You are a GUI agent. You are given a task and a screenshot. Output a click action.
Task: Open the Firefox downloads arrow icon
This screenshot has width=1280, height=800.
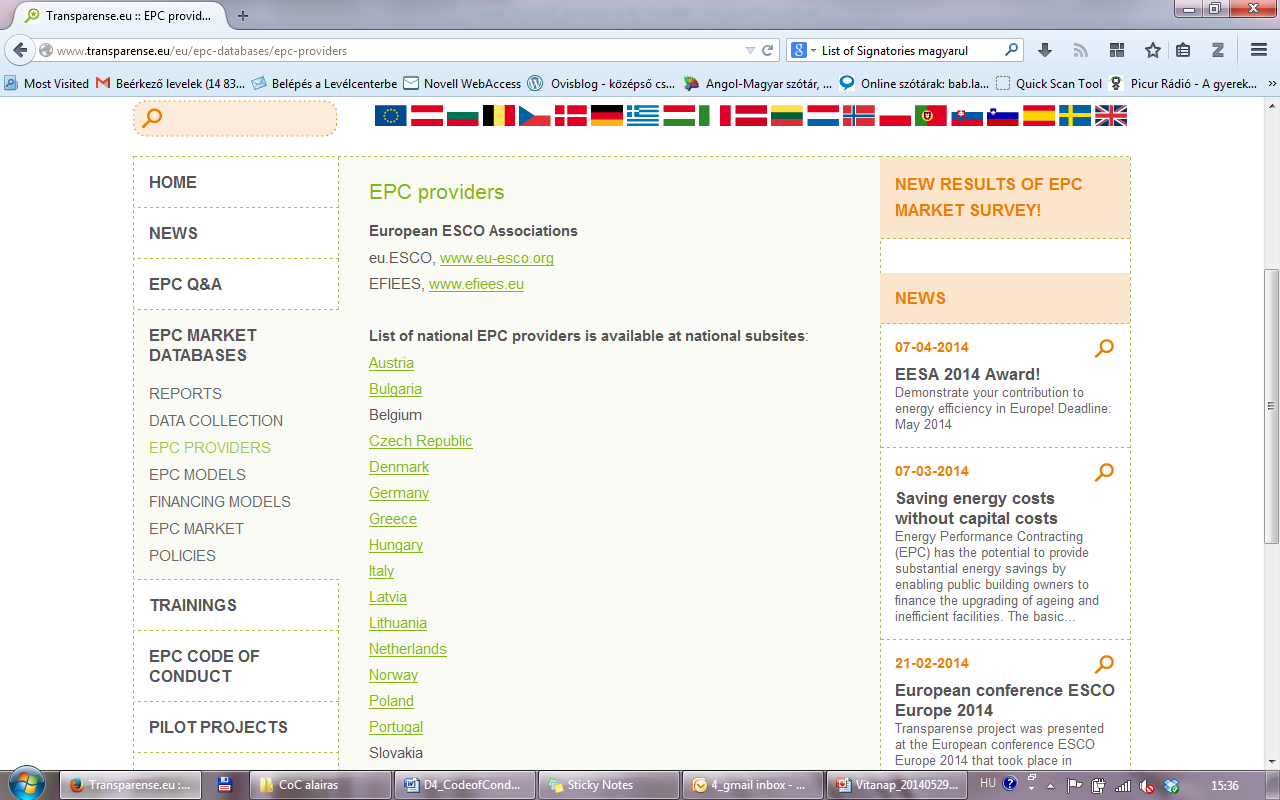[x=1045, y=50]
